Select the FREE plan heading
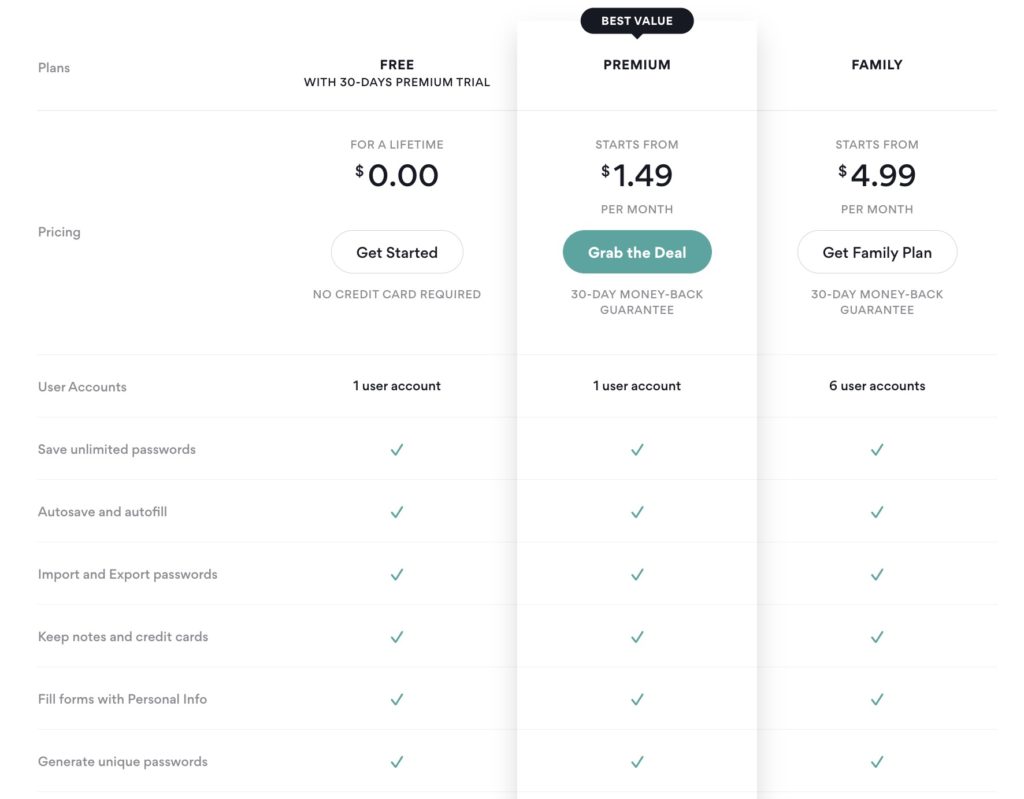This screenshot has height=799, width=1024. point(397,65)
